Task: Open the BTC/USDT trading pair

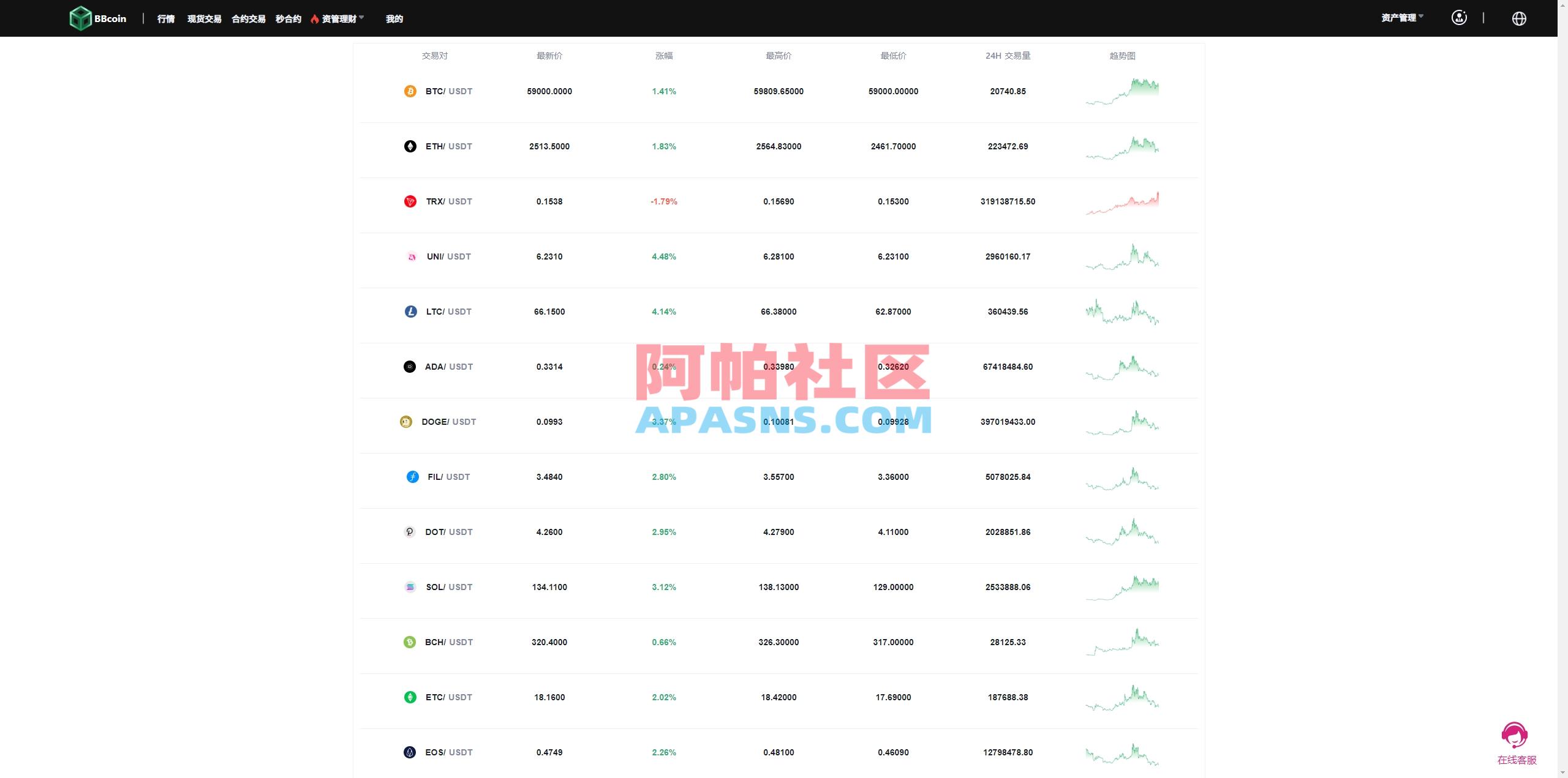Action: (448, 91)
